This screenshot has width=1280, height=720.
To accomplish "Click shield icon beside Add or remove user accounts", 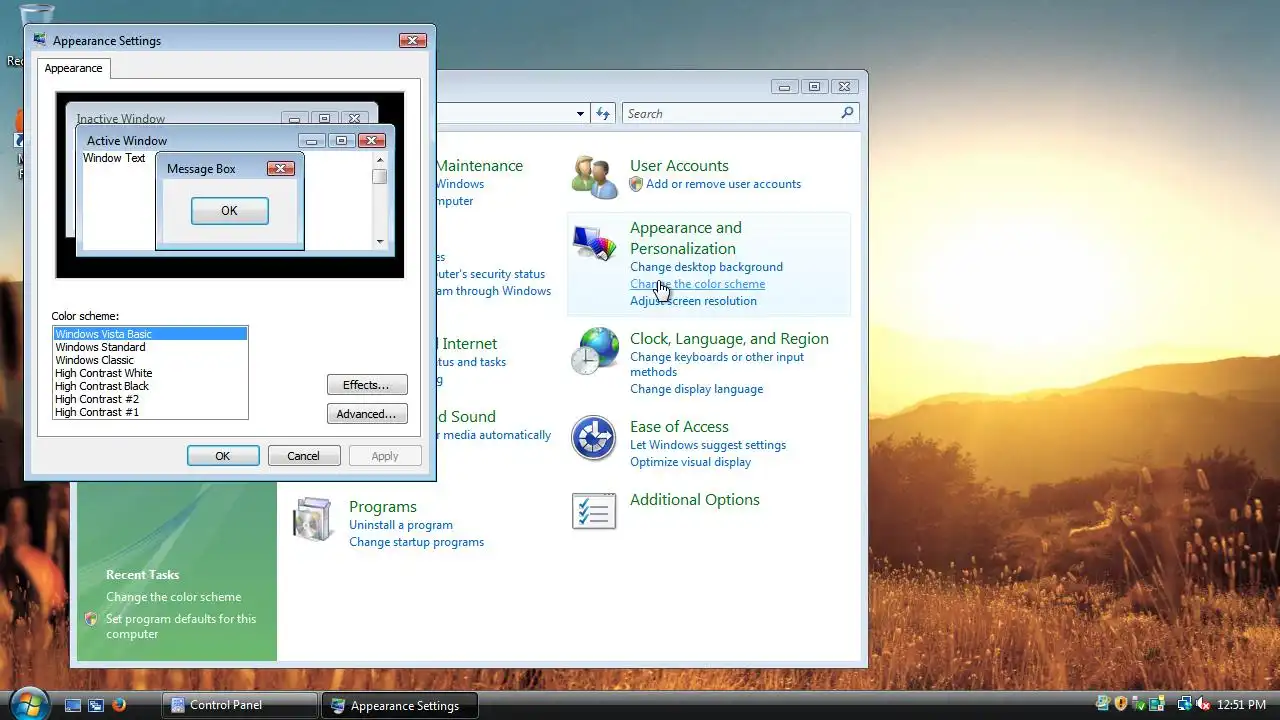I will (x=636, y=184).
